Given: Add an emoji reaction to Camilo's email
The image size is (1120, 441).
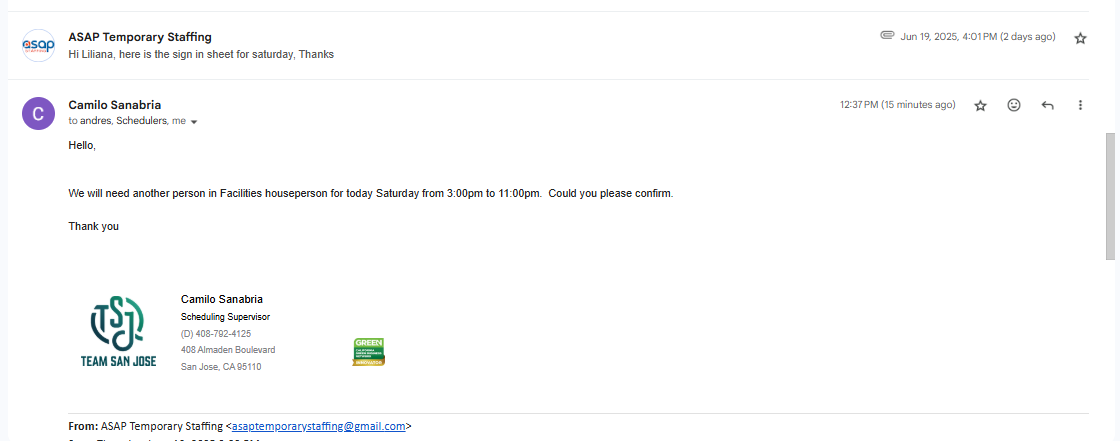Looking at the screenshot, I should coord(1014,105).
